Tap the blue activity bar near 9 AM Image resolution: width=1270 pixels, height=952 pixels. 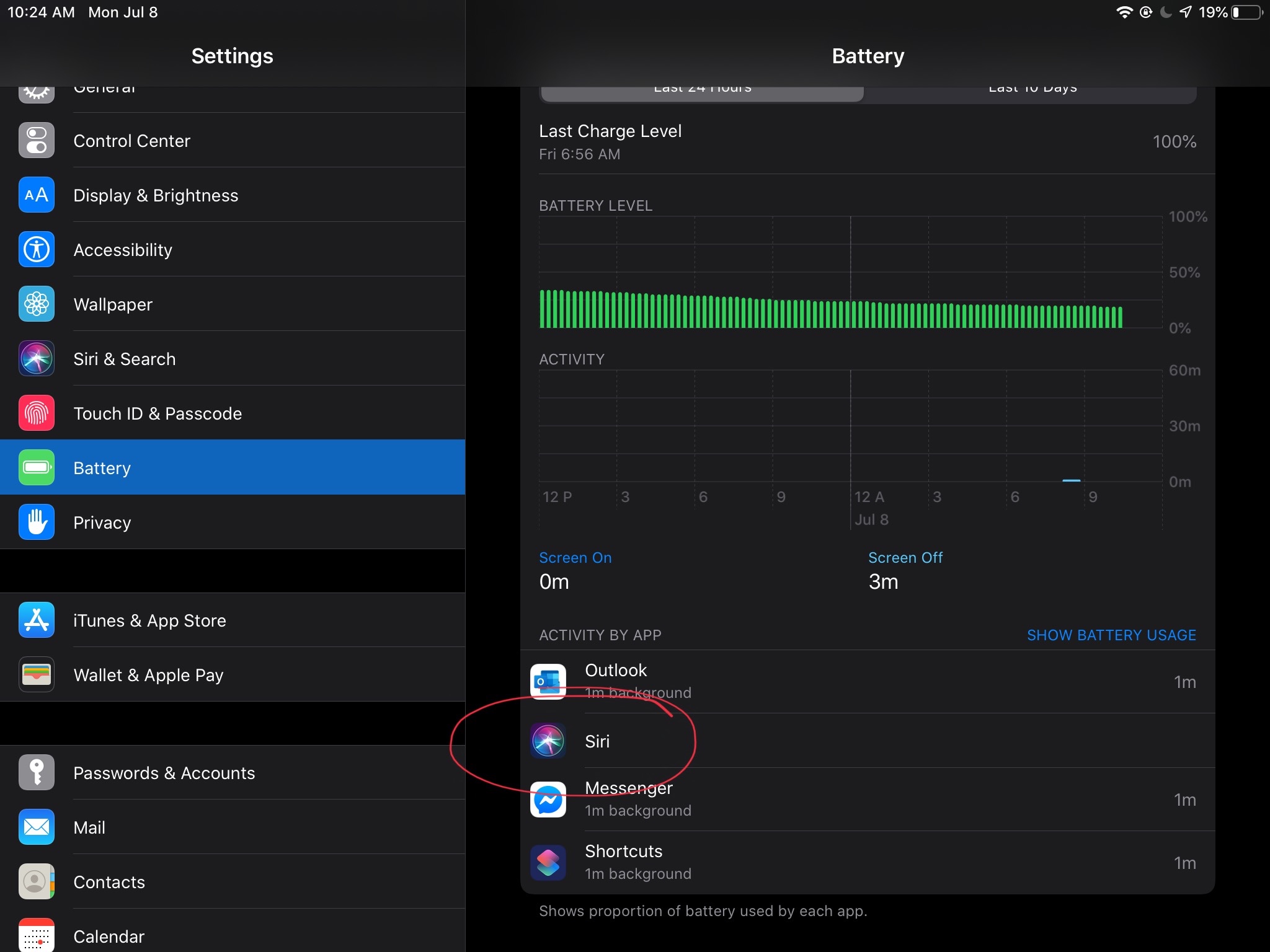(x=1071, y=480)
